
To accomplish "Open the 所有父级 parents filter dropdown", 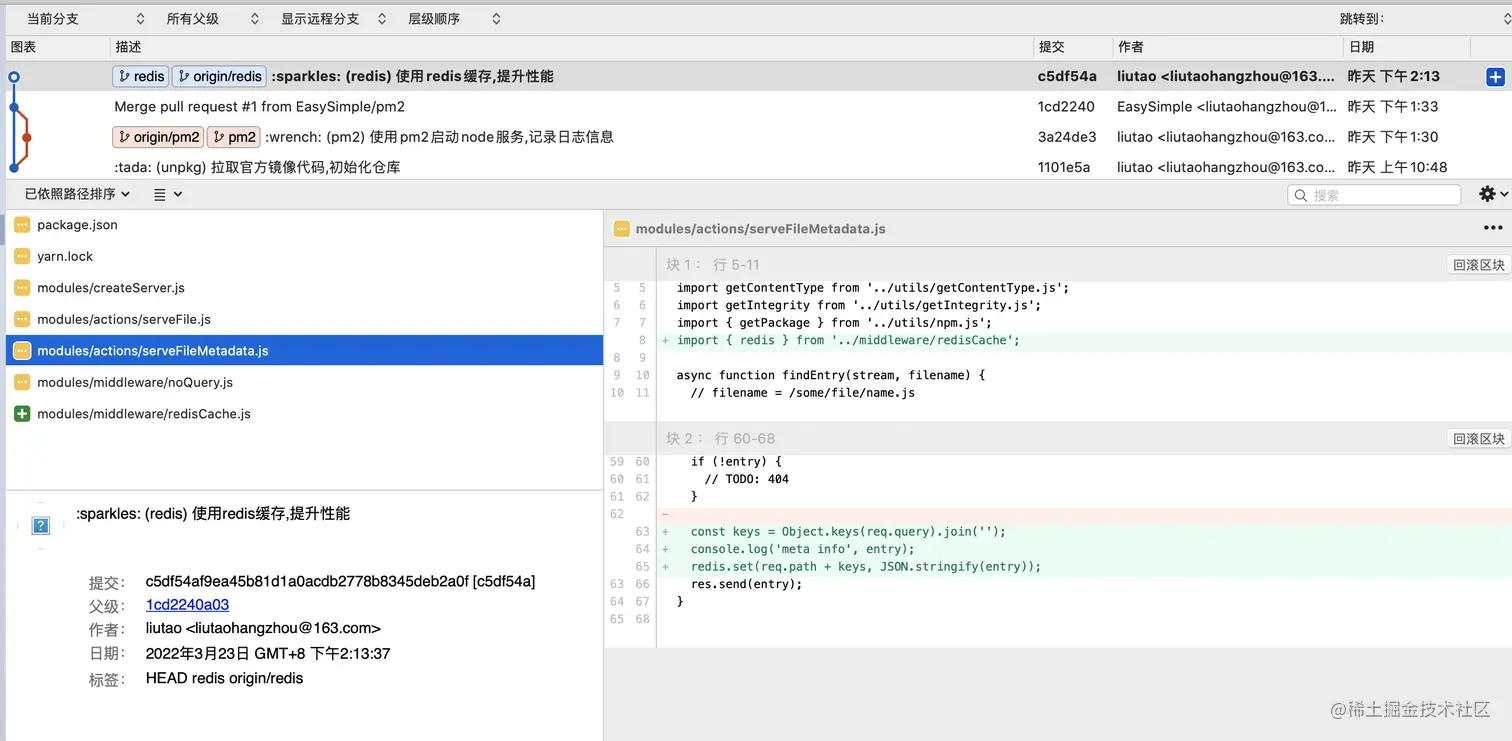I will (213, 19).
